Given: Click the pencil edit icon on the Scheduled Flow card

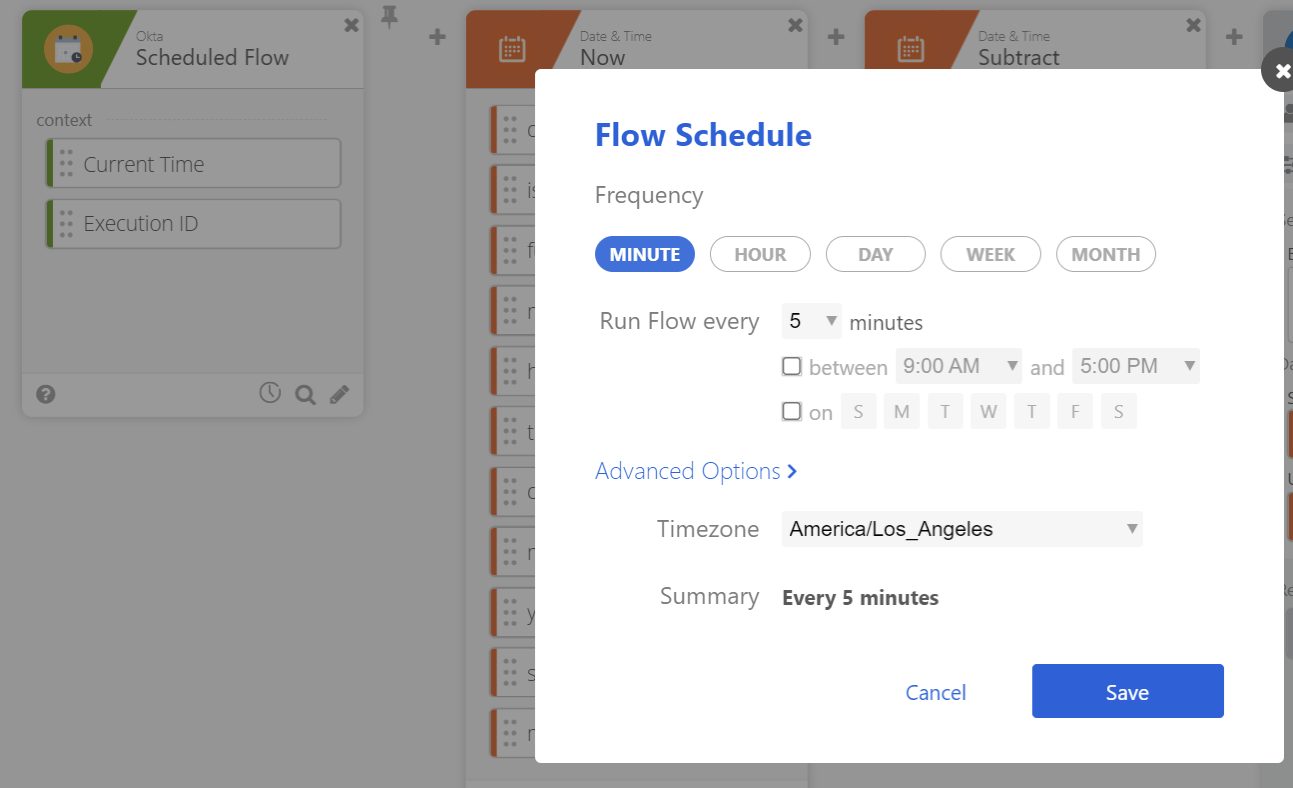Looking at the screenshot, I should (x=340, y=394).
